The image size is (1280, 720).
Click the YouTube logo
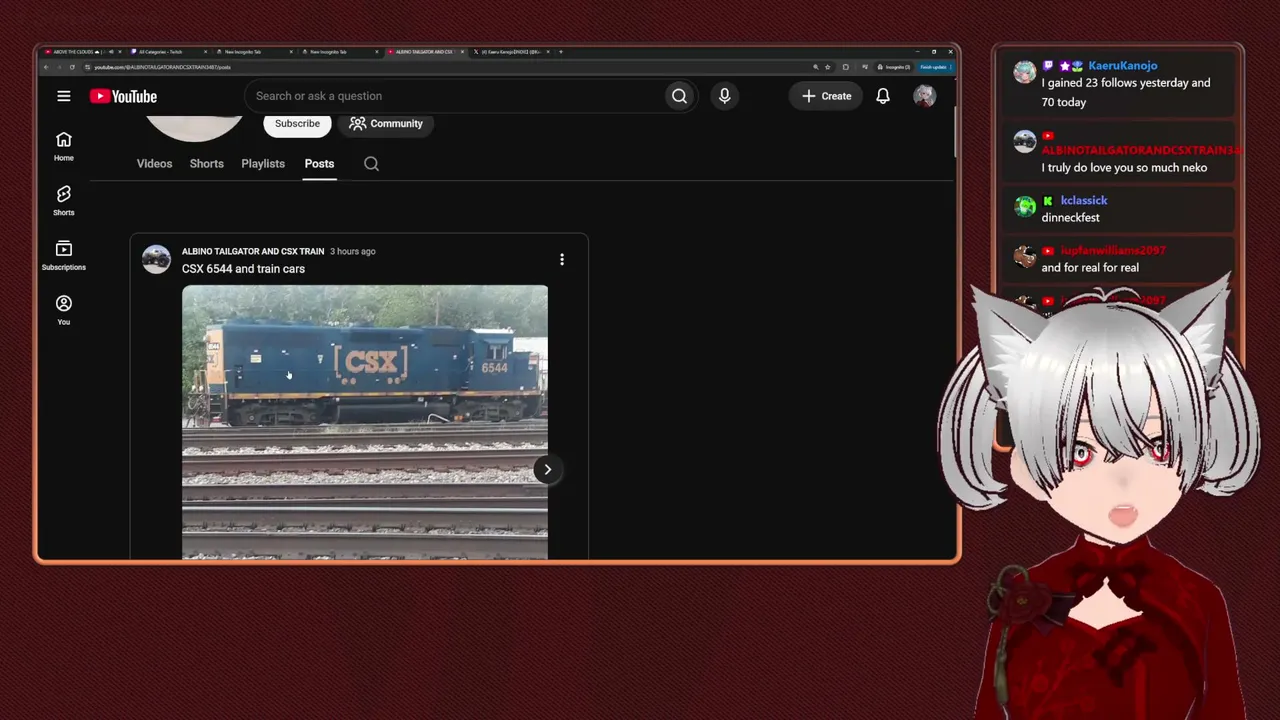click(123, 96)
